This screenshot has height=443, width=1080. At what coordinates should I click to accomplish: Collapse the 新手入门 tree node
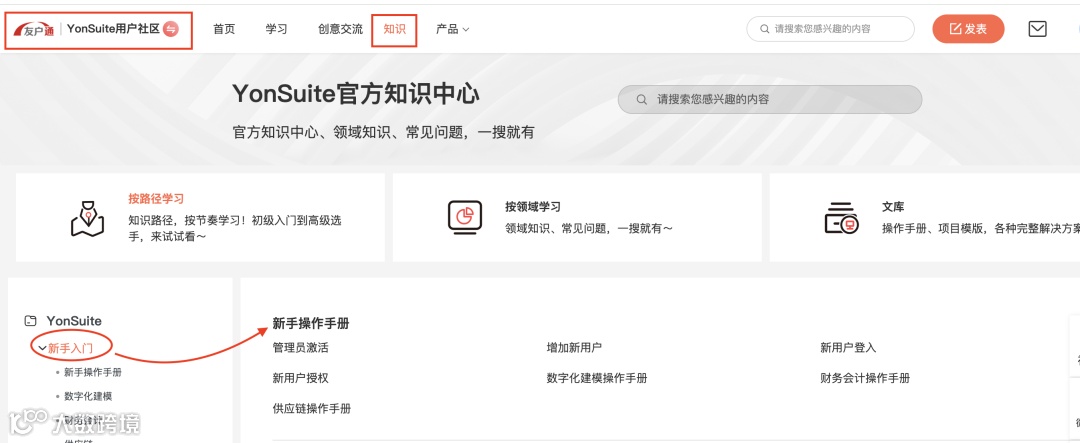[x=43, y=349]
